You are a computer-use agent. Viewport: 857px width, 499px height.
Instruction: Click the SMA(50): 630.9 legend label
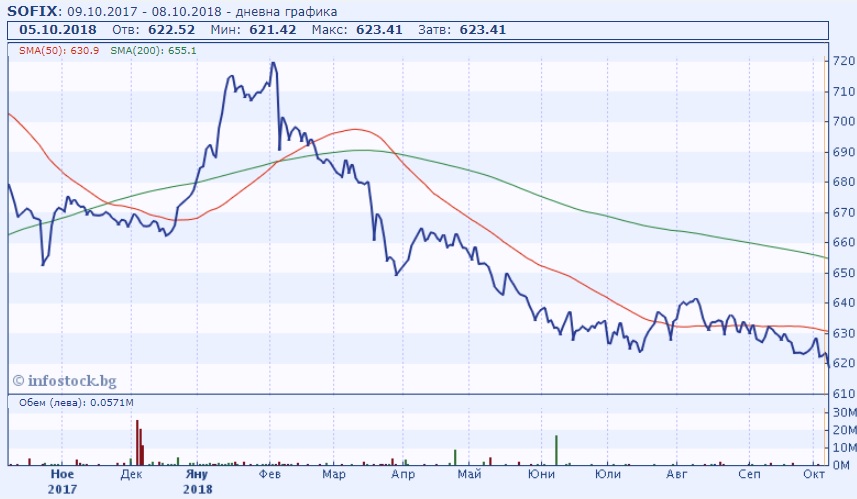tap(59, 50)
